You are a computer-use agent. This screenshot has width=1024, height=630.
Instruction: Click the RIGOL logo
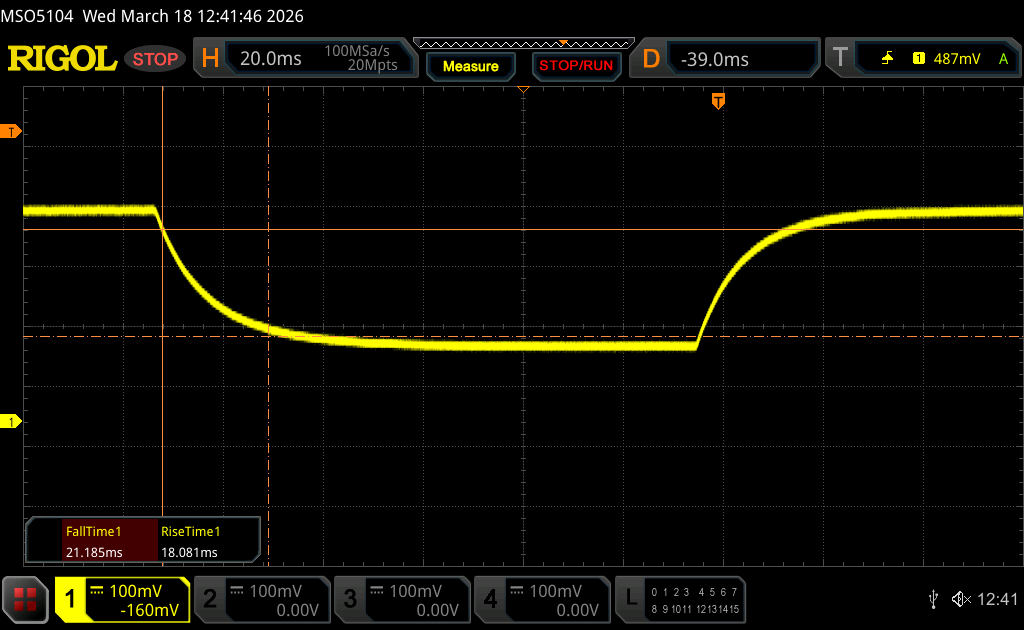(62, 59)
